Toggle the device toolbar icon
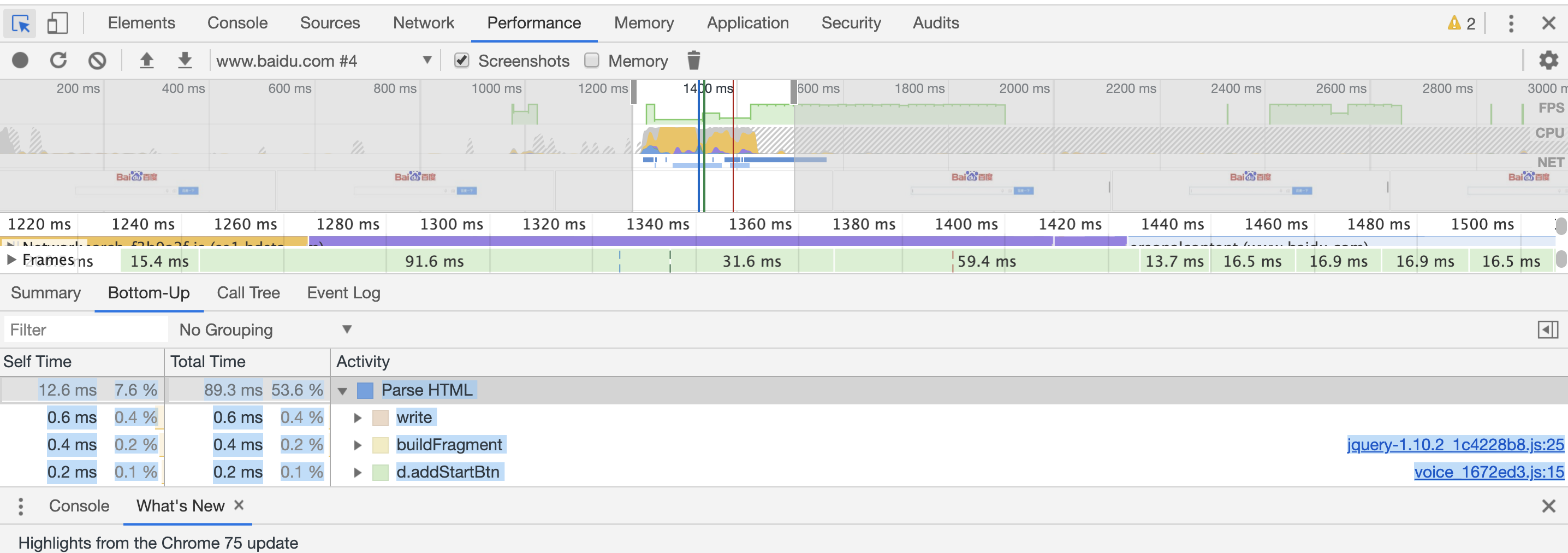The height and width of the screenshot is (553, 1568). (57, 23)
